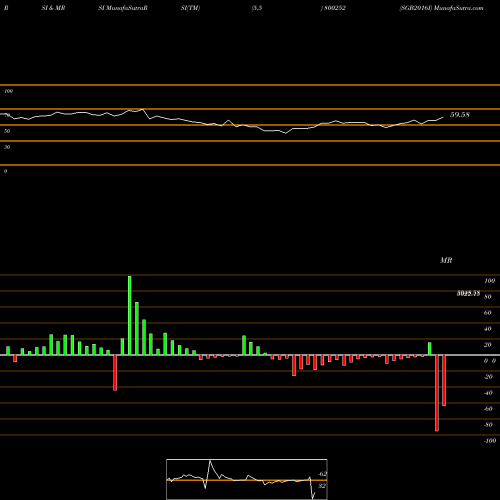Click the 30 level label in RSI panel
This screenshot has width=500, height=500.
point(7,147)
